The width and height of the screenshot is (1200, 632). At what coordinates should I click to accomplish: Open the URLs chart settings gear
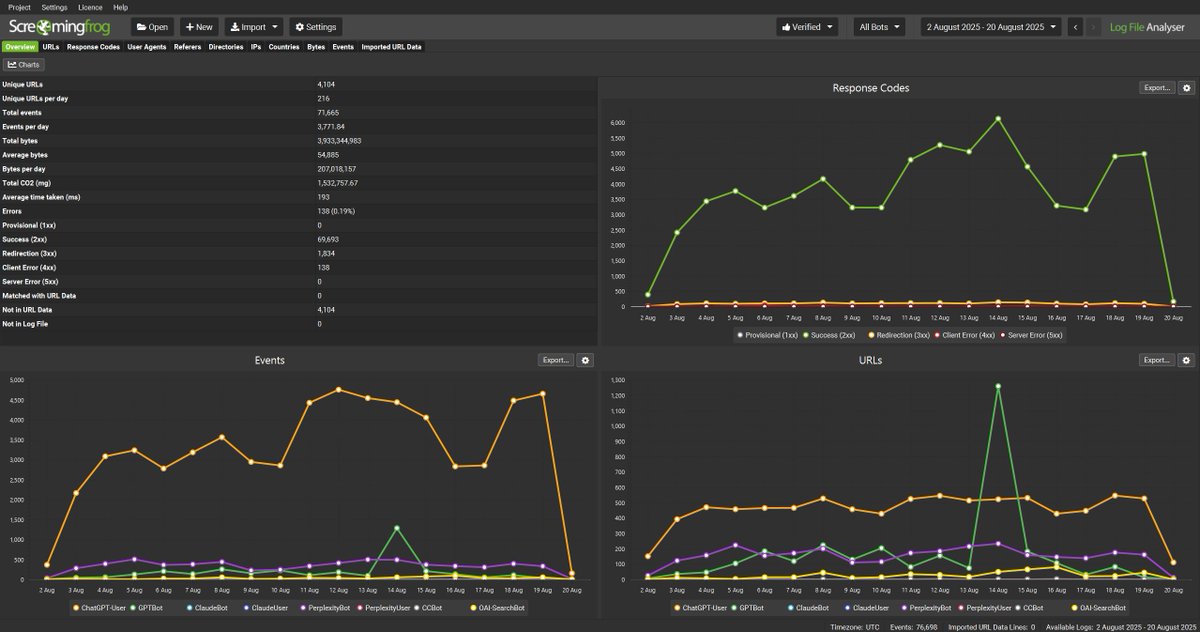1186,360
